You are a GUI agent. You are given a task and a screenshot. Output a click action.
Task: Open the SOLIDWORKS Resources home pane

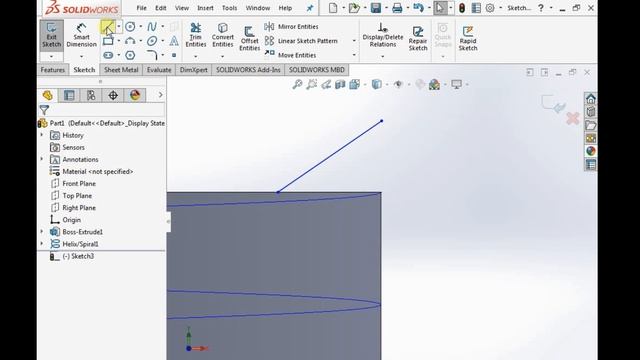[590, 99]
